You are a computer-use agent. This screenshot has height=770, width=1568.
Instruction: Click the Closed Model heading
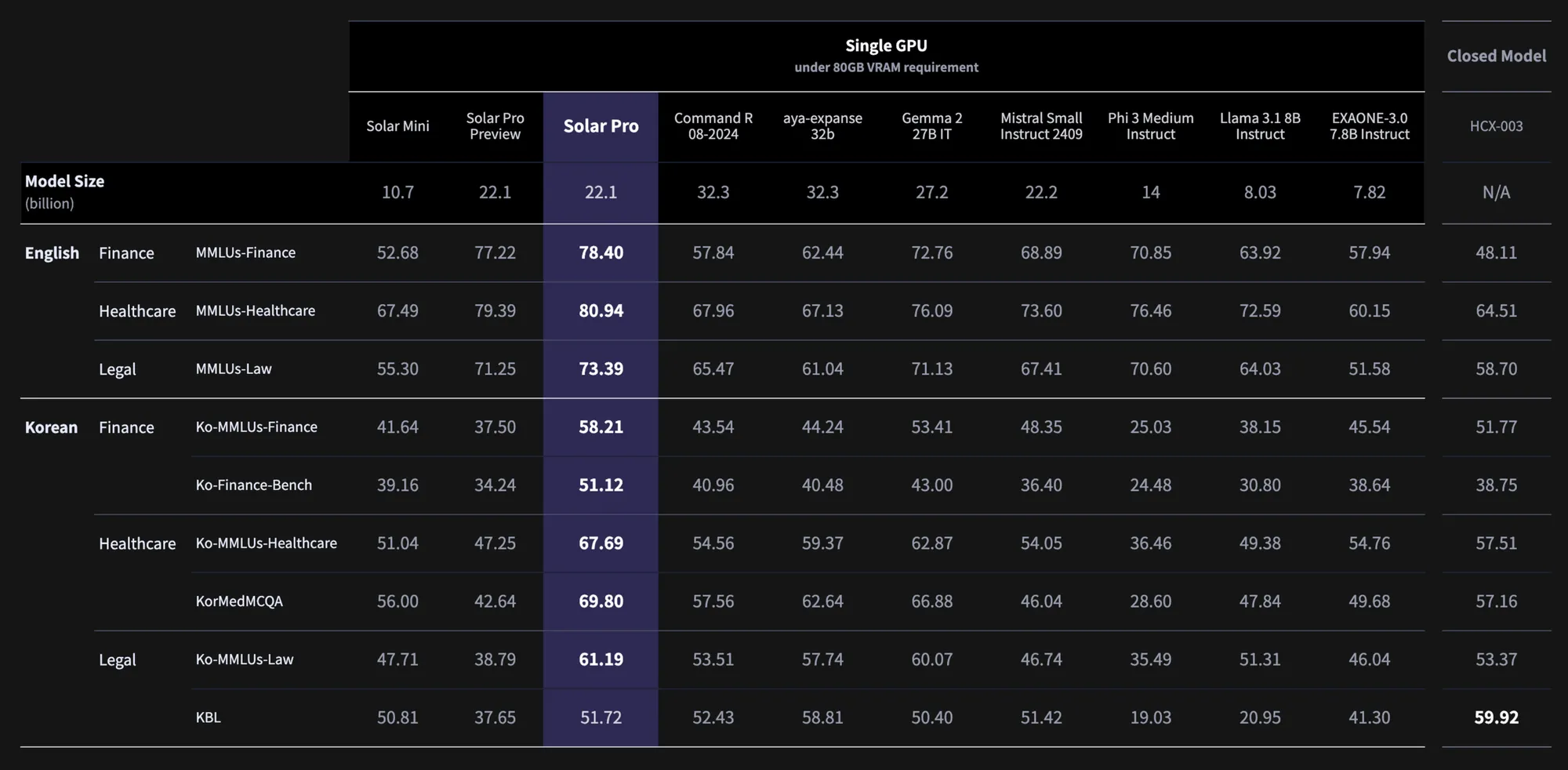coord(1496,56)
